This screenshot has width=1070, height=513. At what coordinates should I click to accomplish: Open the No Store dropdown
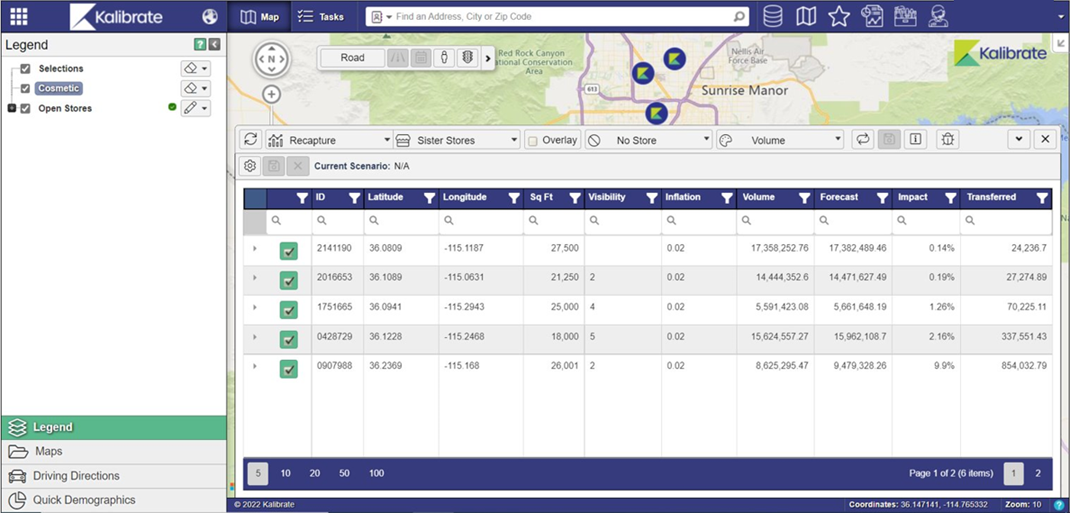(x=649, y=140)
